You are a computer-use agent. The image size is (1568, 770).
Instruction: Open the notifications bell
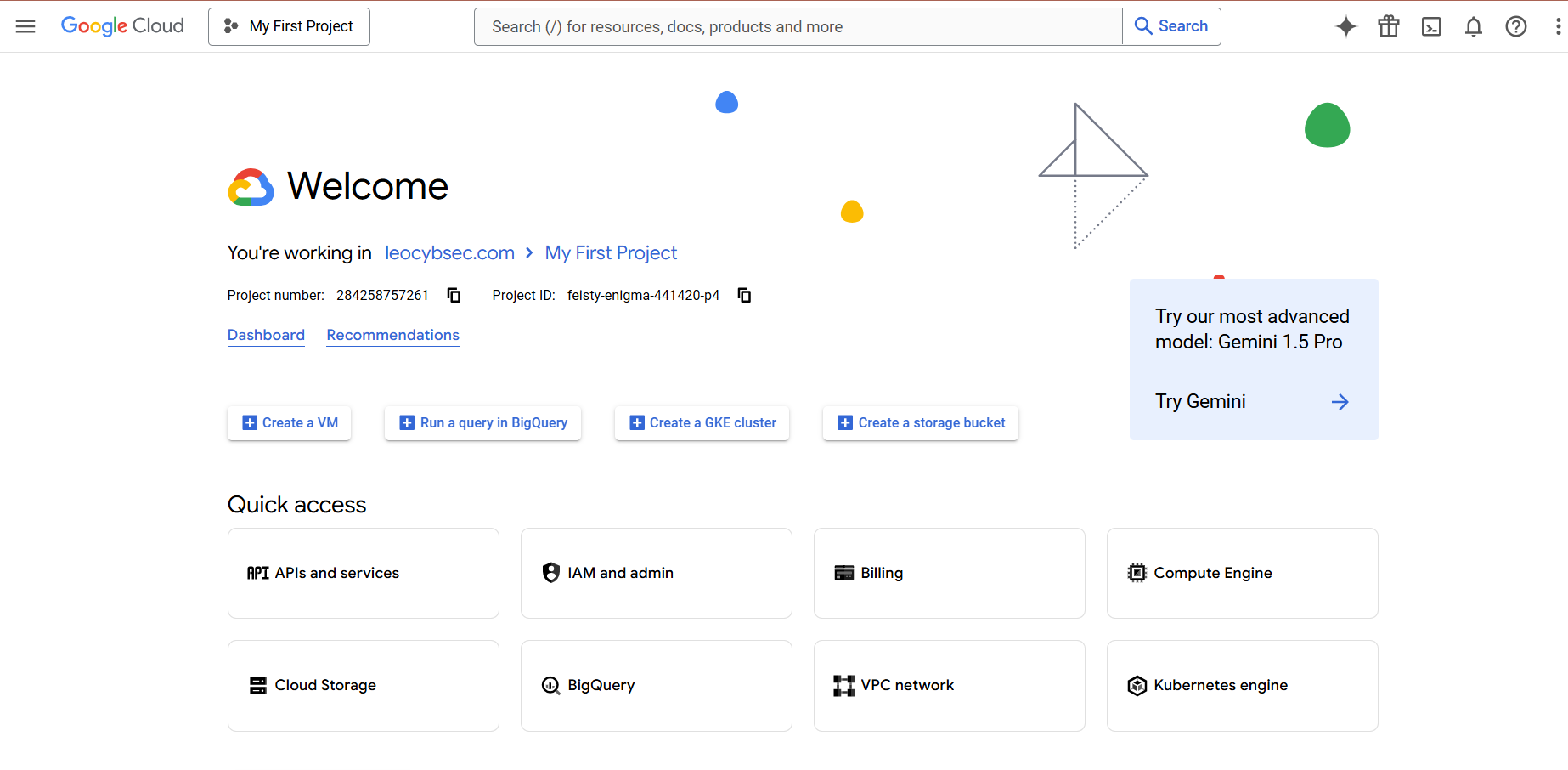coord(1474,26)
